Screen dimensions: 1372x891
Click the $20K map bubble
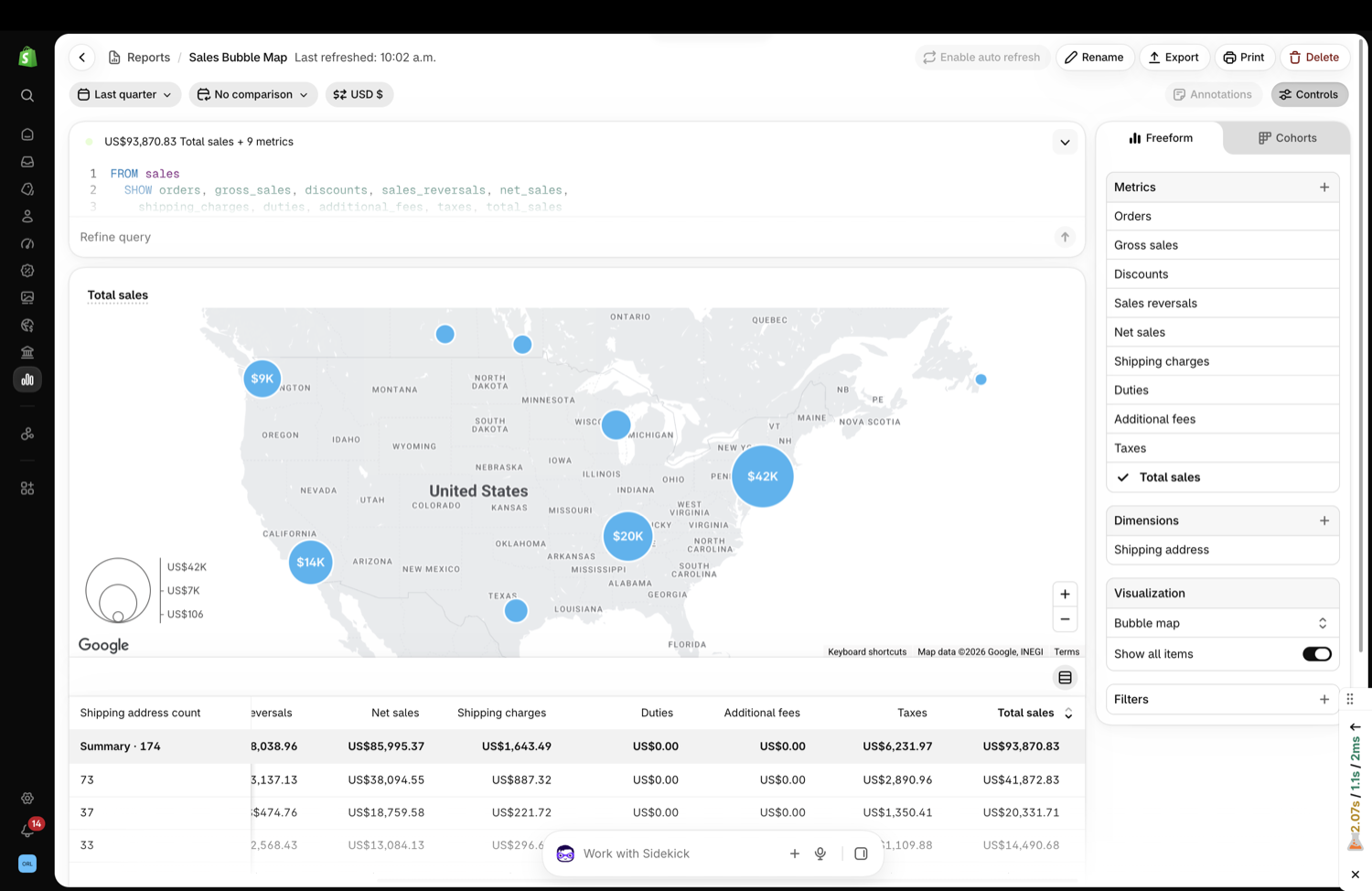pyautogui.click(x=627, y=536)
